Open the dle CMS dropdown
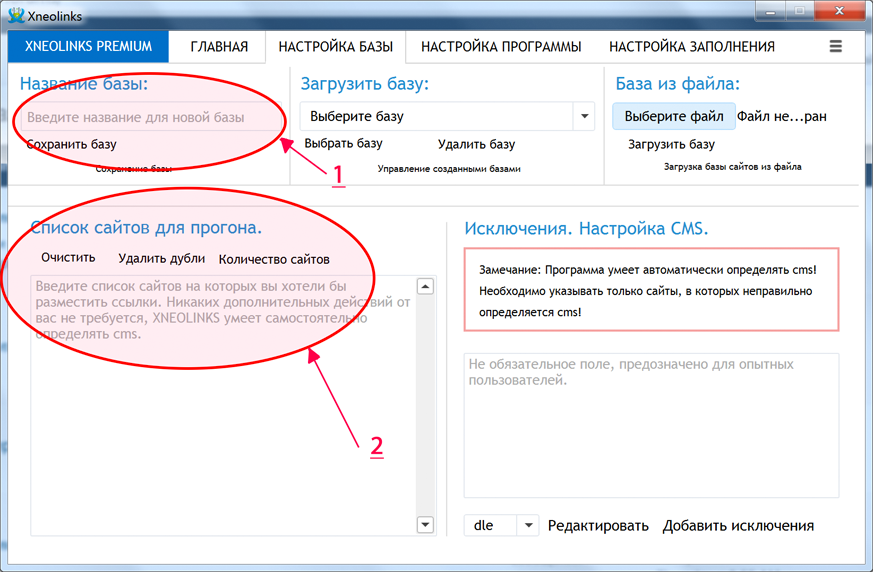873x572 pixels. click(x=528, y=525)
